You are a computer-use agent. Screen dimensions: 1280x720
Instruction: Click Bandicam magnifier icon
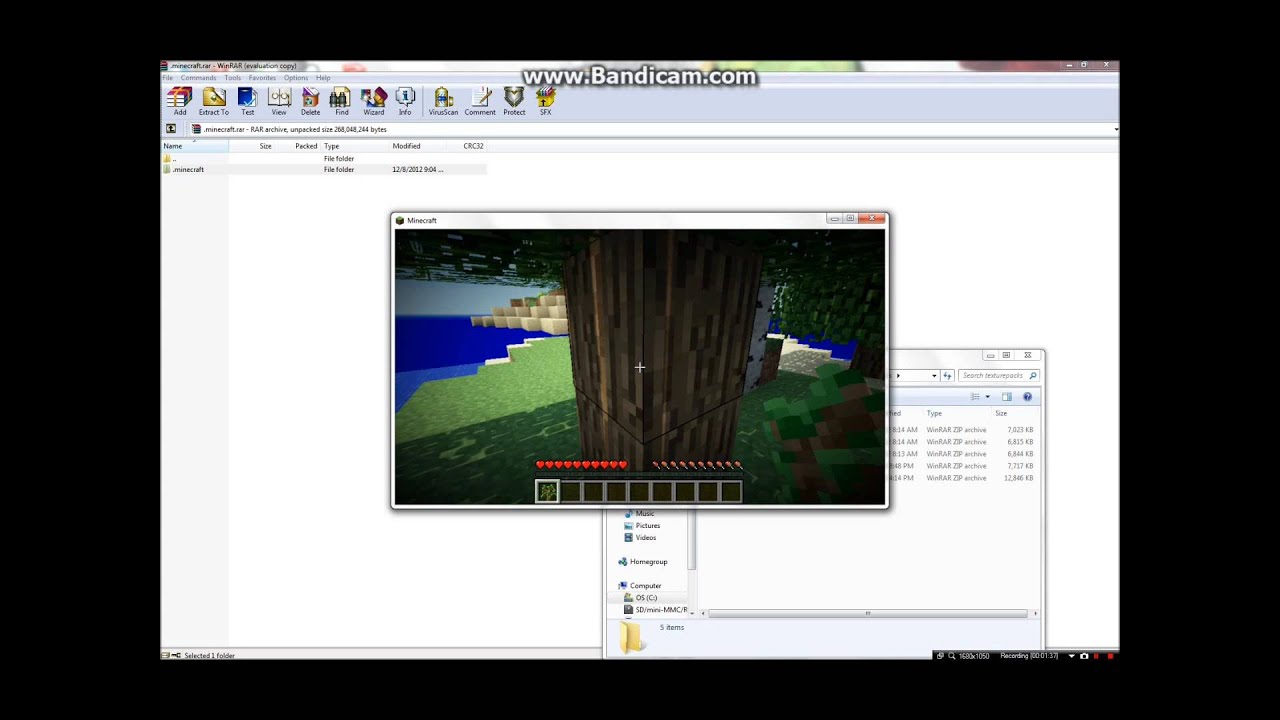click(952, 656)
